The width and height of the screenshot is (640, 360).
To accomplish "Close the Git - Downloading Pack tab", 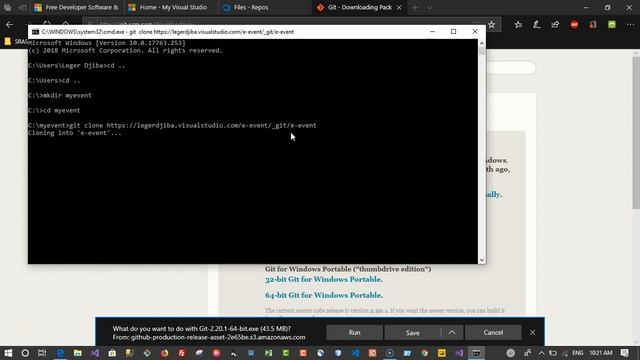I will click(399, 7).
